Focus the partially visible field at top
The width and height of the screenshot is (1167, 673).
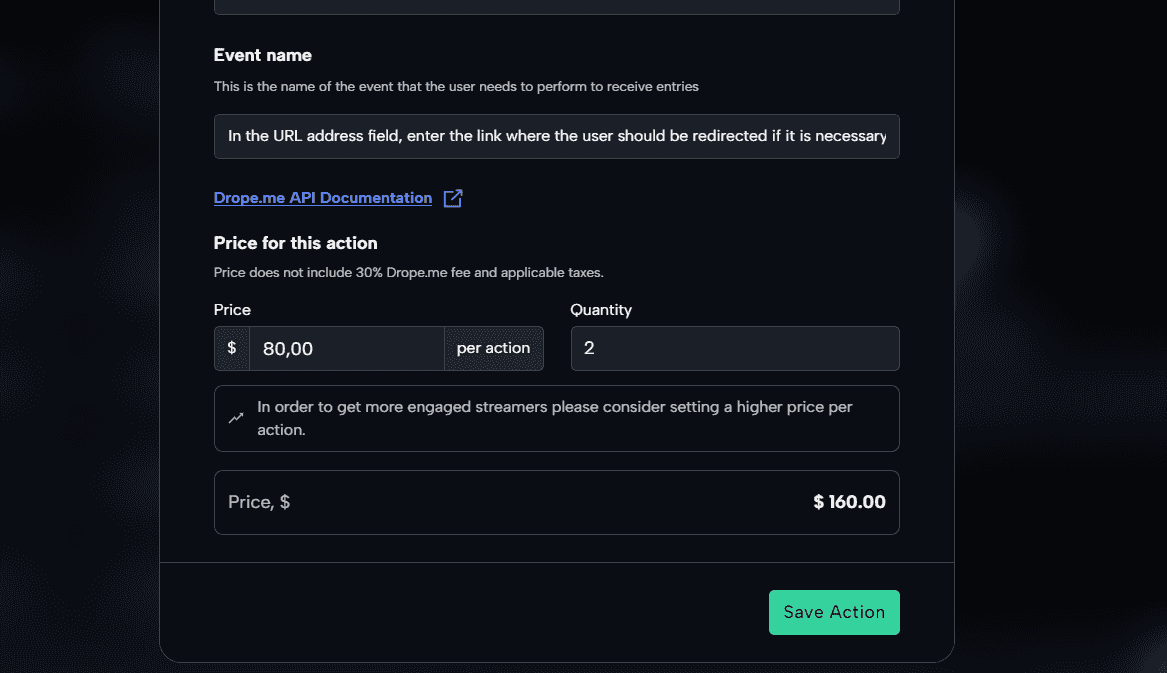click(x=557, y=7)
